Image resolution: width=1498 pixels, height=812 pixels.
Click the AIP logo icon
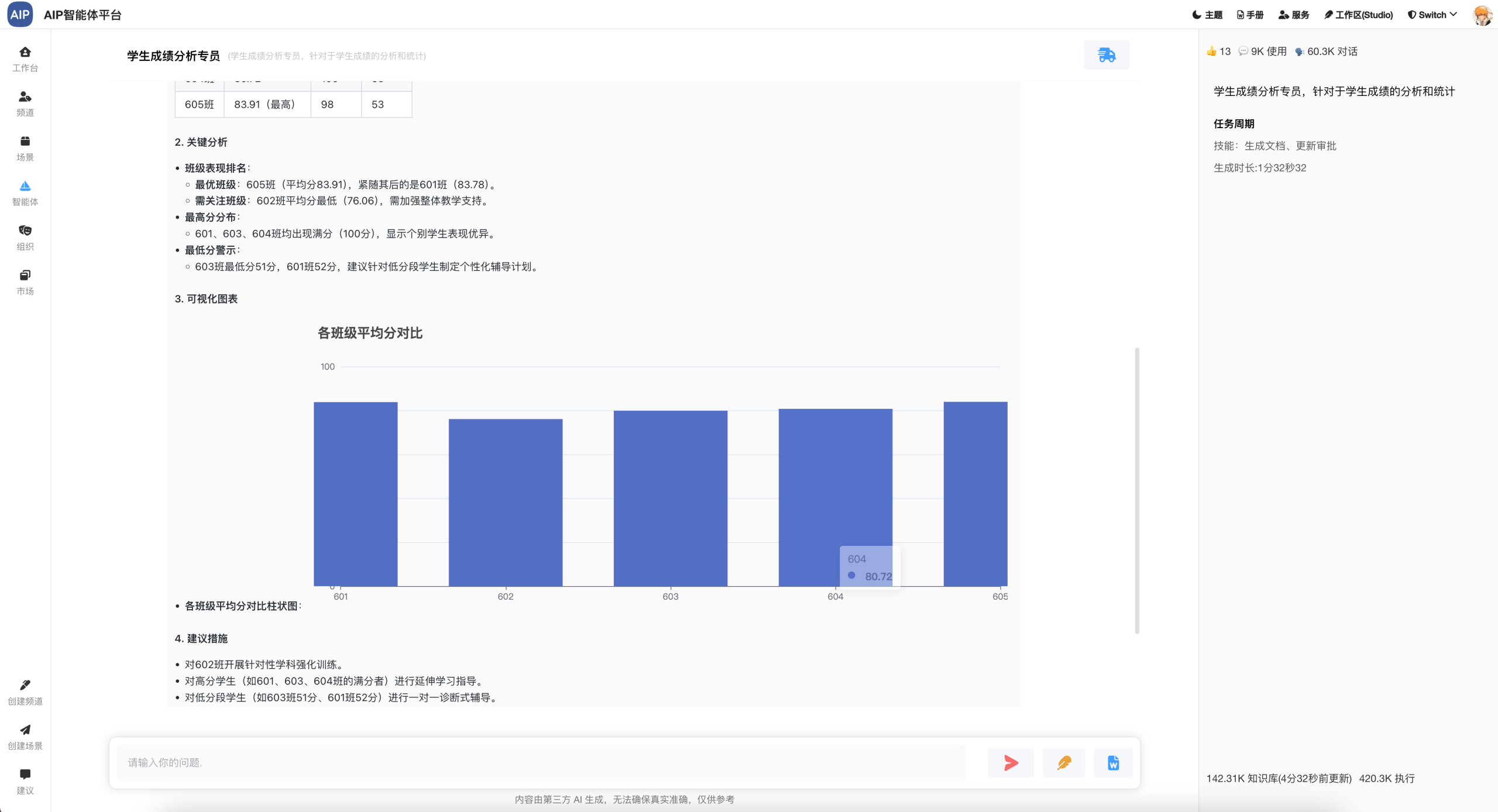(20, 15)
